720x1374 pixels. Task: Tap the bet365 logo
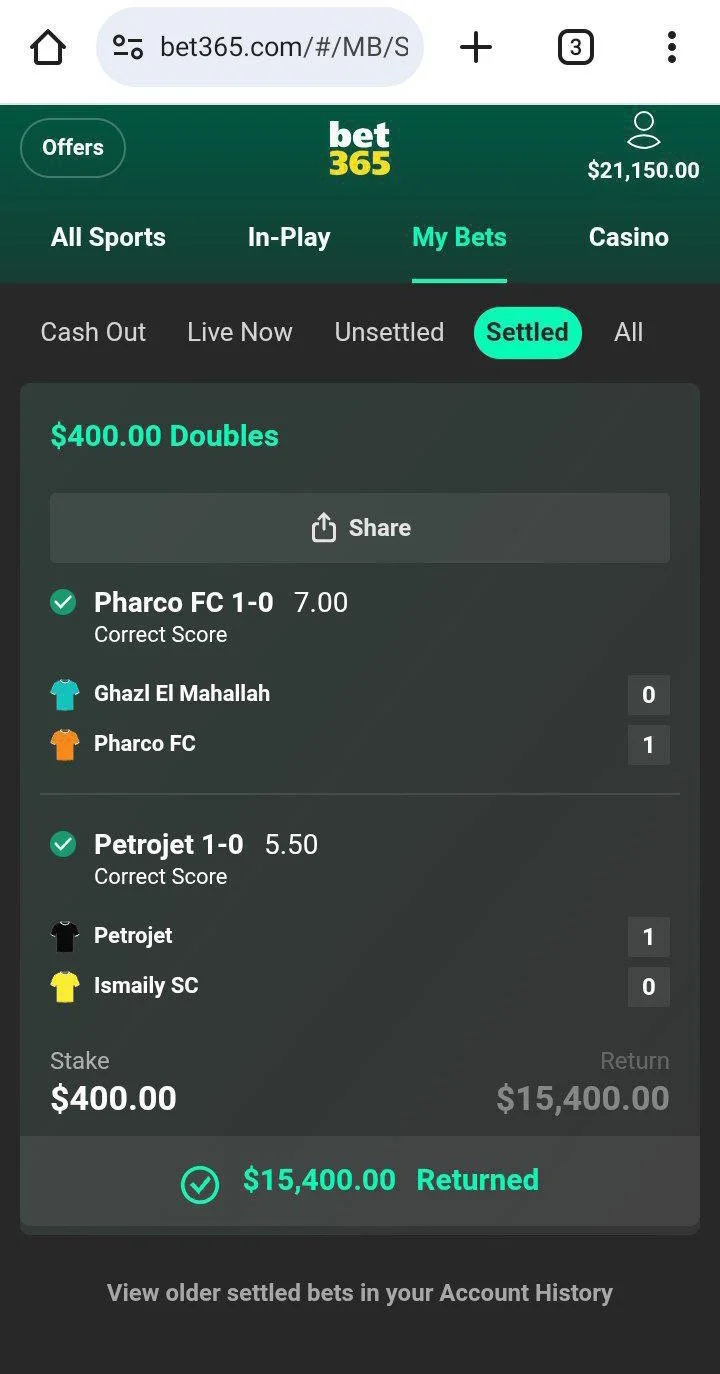pyautogui.click(x=360, y=148)
